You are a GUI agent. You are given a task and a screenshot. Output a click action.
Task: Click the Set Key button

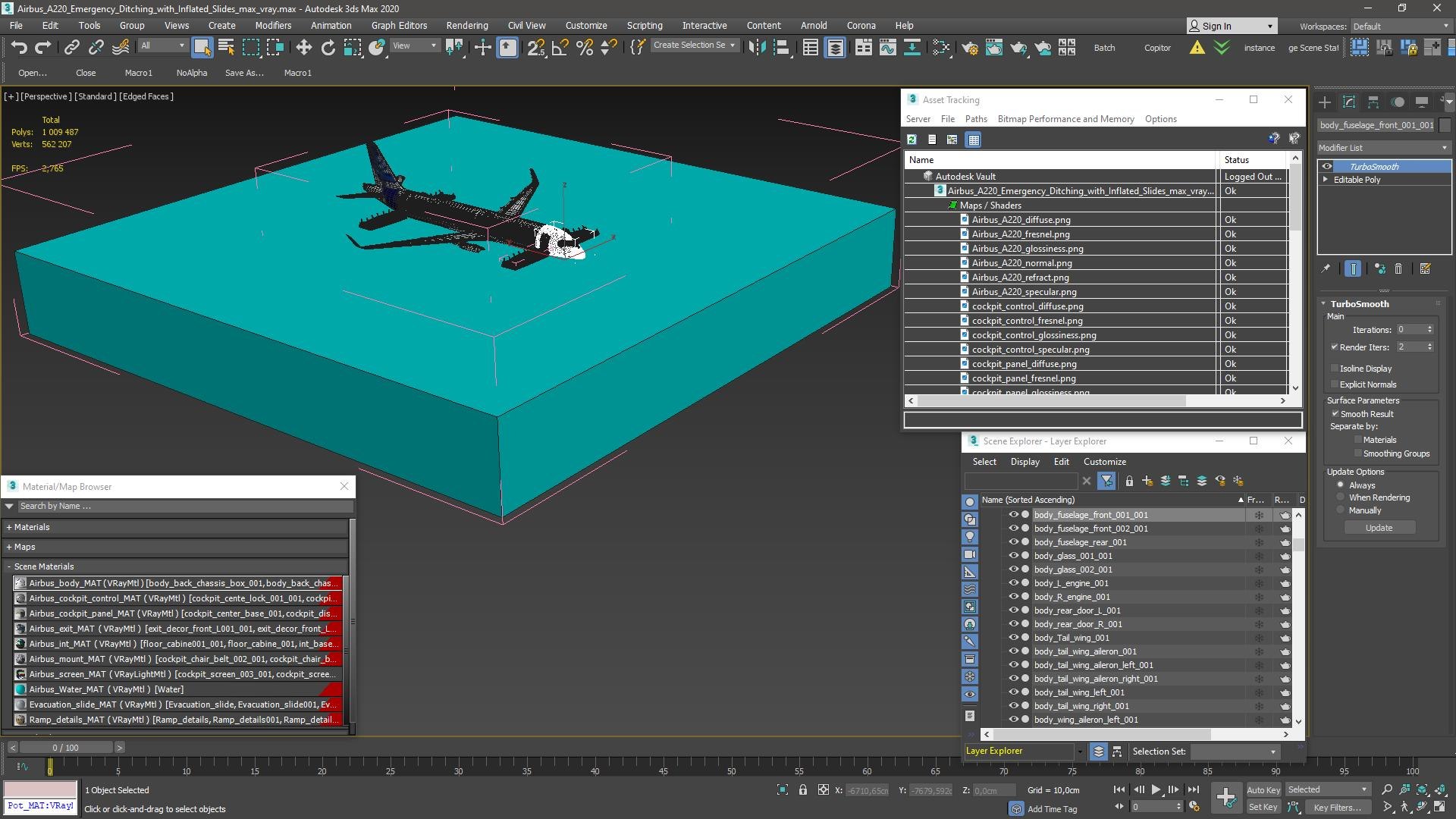pos(1263,808)
